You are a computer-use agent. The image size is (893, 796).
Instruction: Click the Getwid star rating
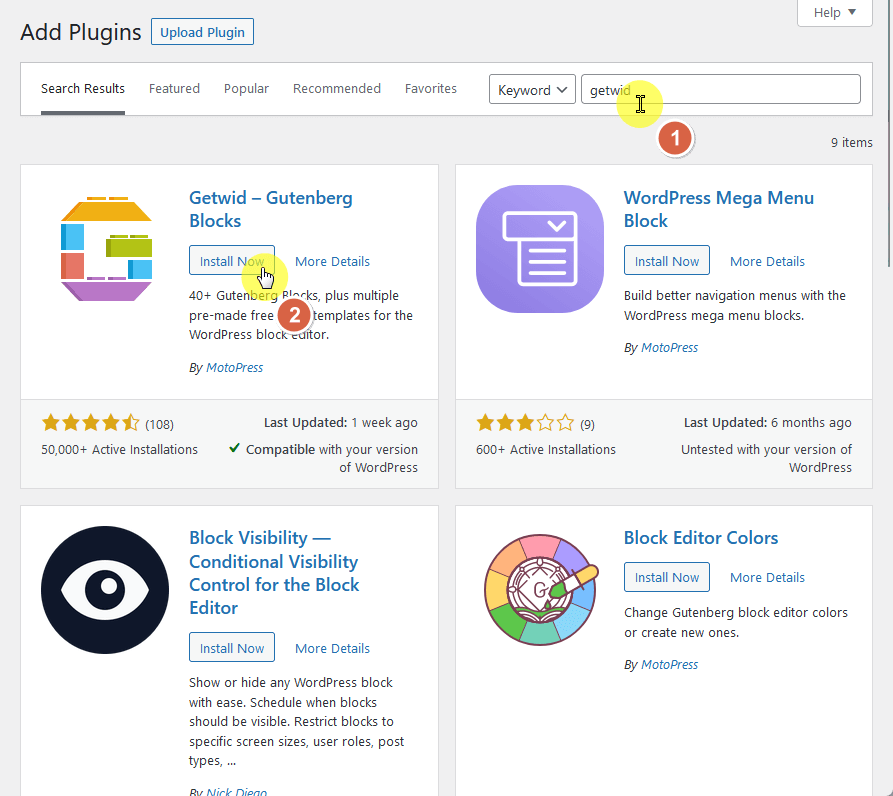click(90, 423)
